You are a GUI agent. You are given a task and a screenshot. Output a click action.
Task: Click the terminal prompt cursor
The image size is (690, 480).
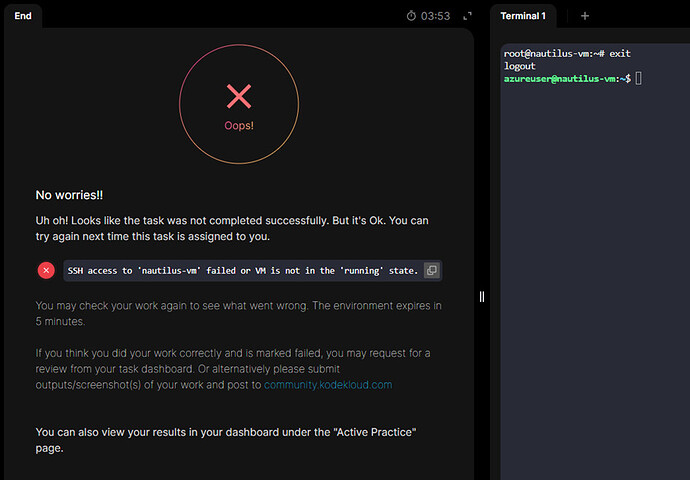point(637,79)
